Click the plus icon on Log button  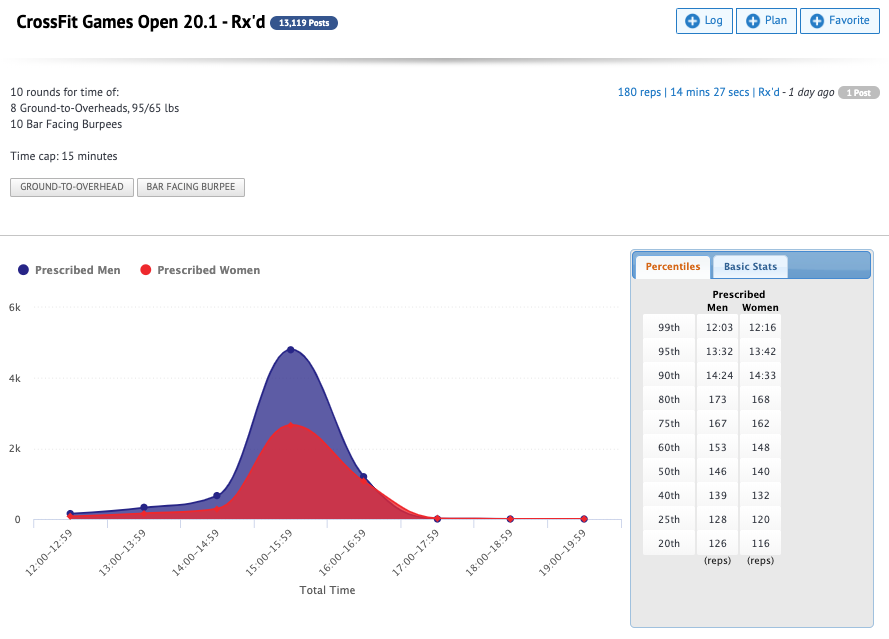pos(692,21)
